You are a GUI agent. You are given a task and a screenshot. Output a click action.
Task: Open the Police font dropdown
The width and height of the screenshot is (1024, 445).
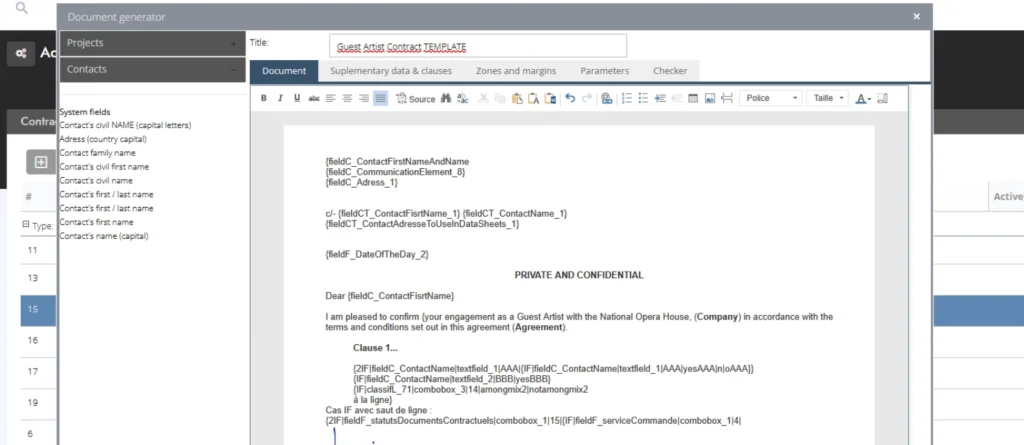click(771, 99)
